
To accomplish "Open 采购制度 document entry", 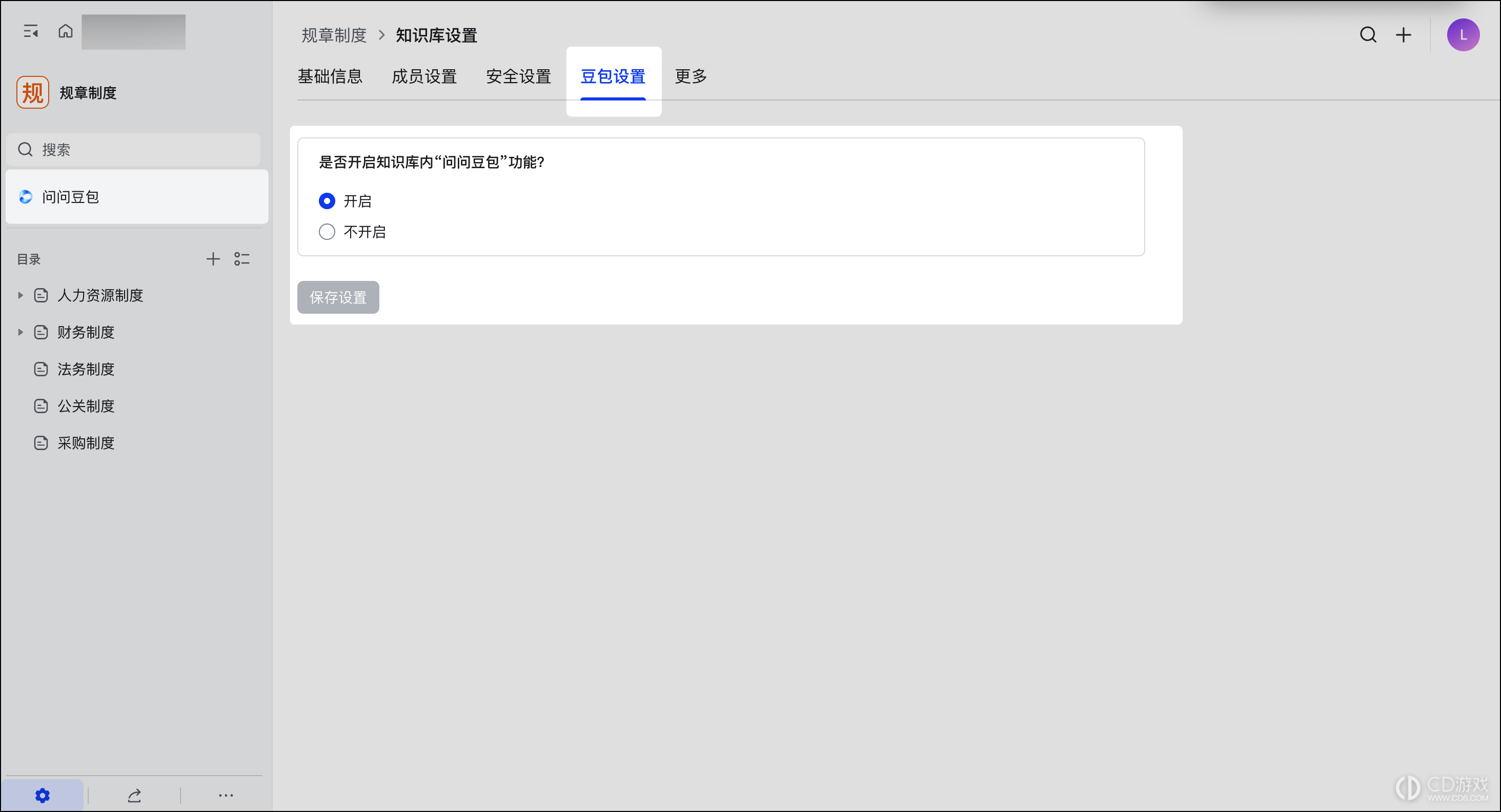I will click(x=86, y=443).
